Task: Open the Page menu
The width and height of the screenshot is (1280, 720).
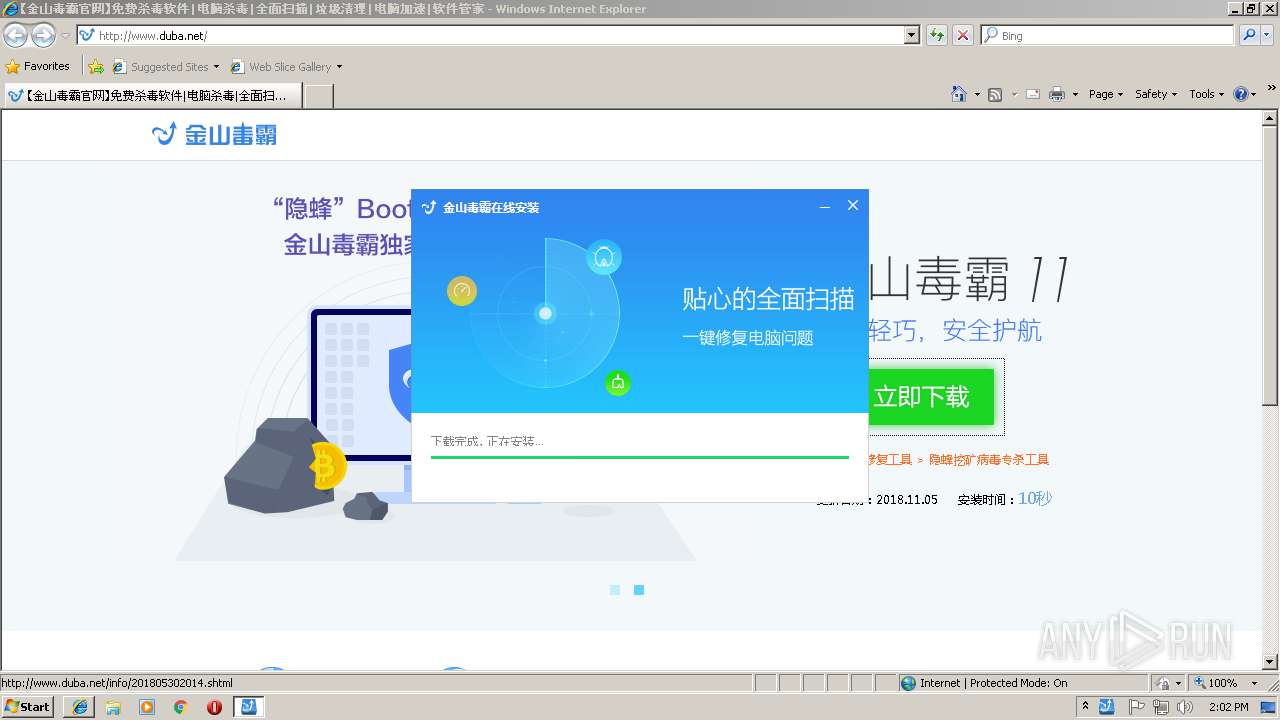Action: coord(1106,94)
